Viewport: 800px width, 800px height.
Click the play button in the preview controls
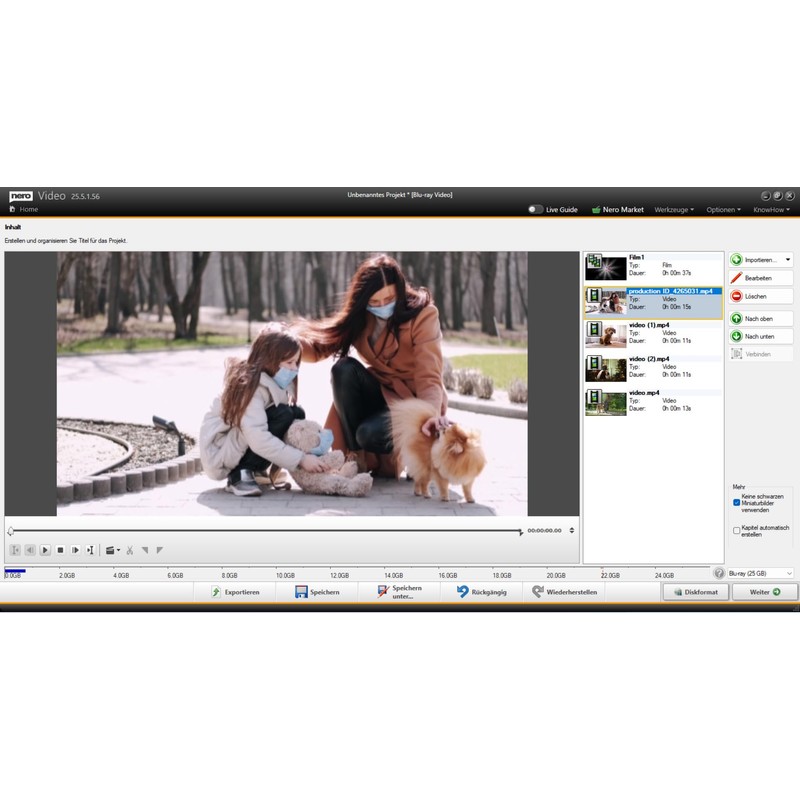[45, 550]
